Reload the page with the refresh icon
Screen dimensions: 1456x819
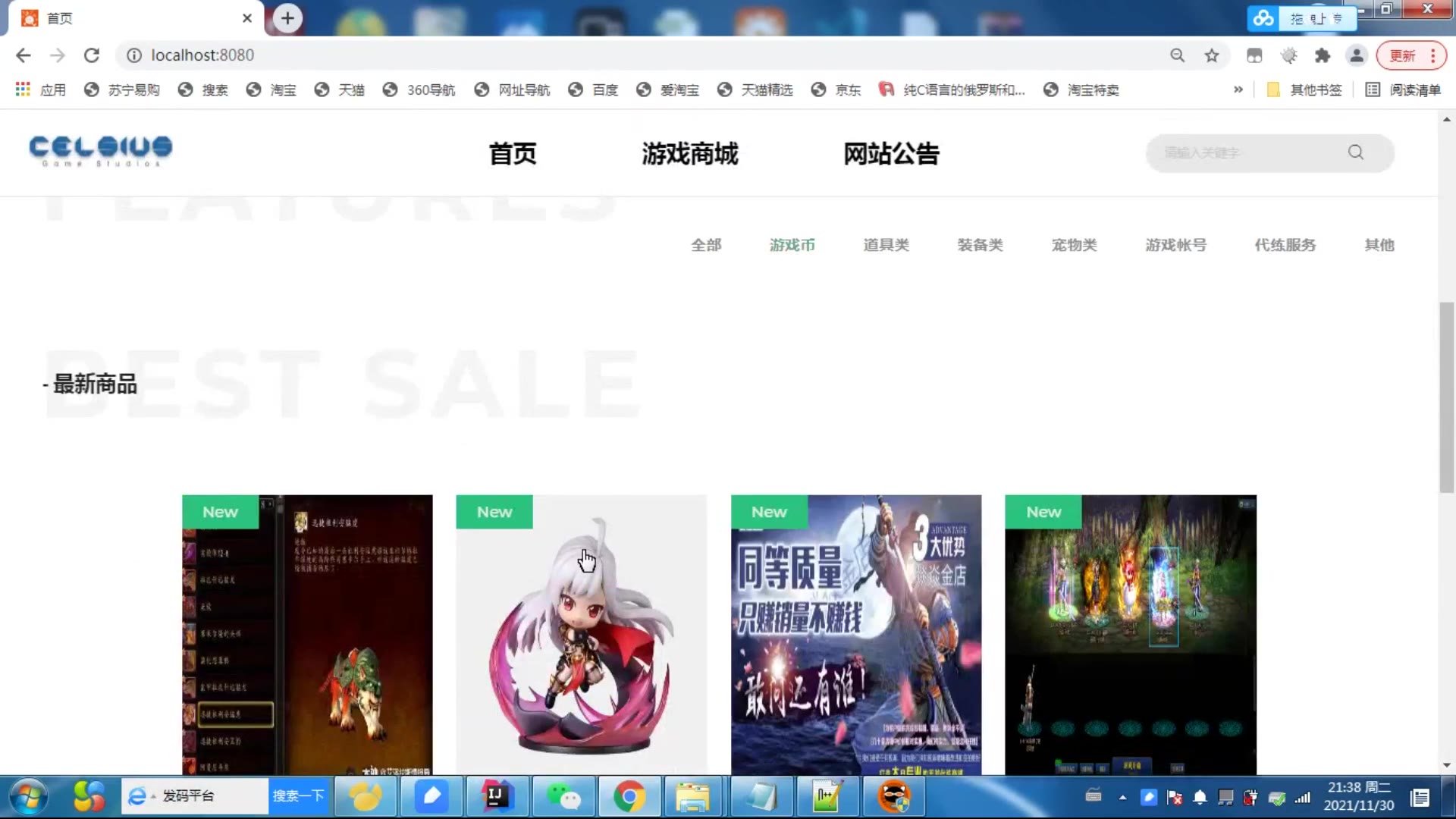pos(92,55)
